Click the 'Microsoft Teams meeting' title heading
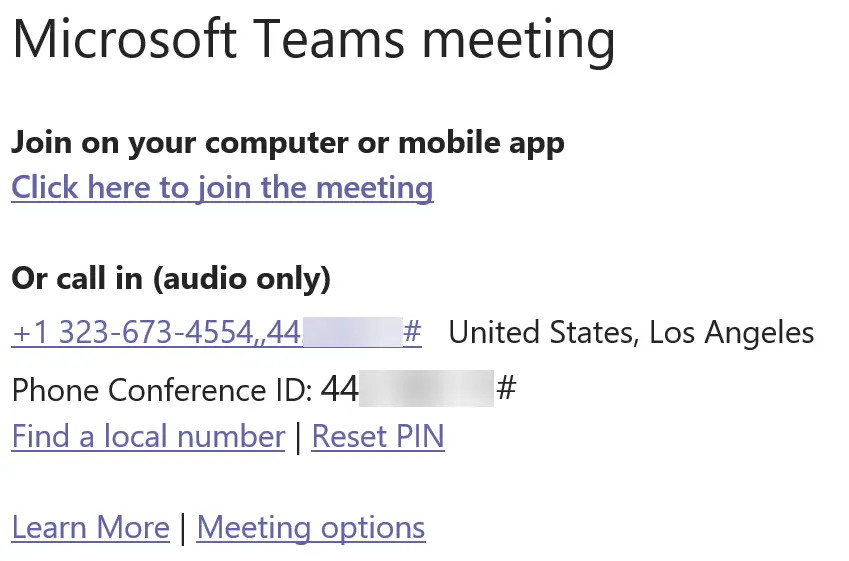The width and height of the screenshot is (849, 561). (x=314, y=40)
